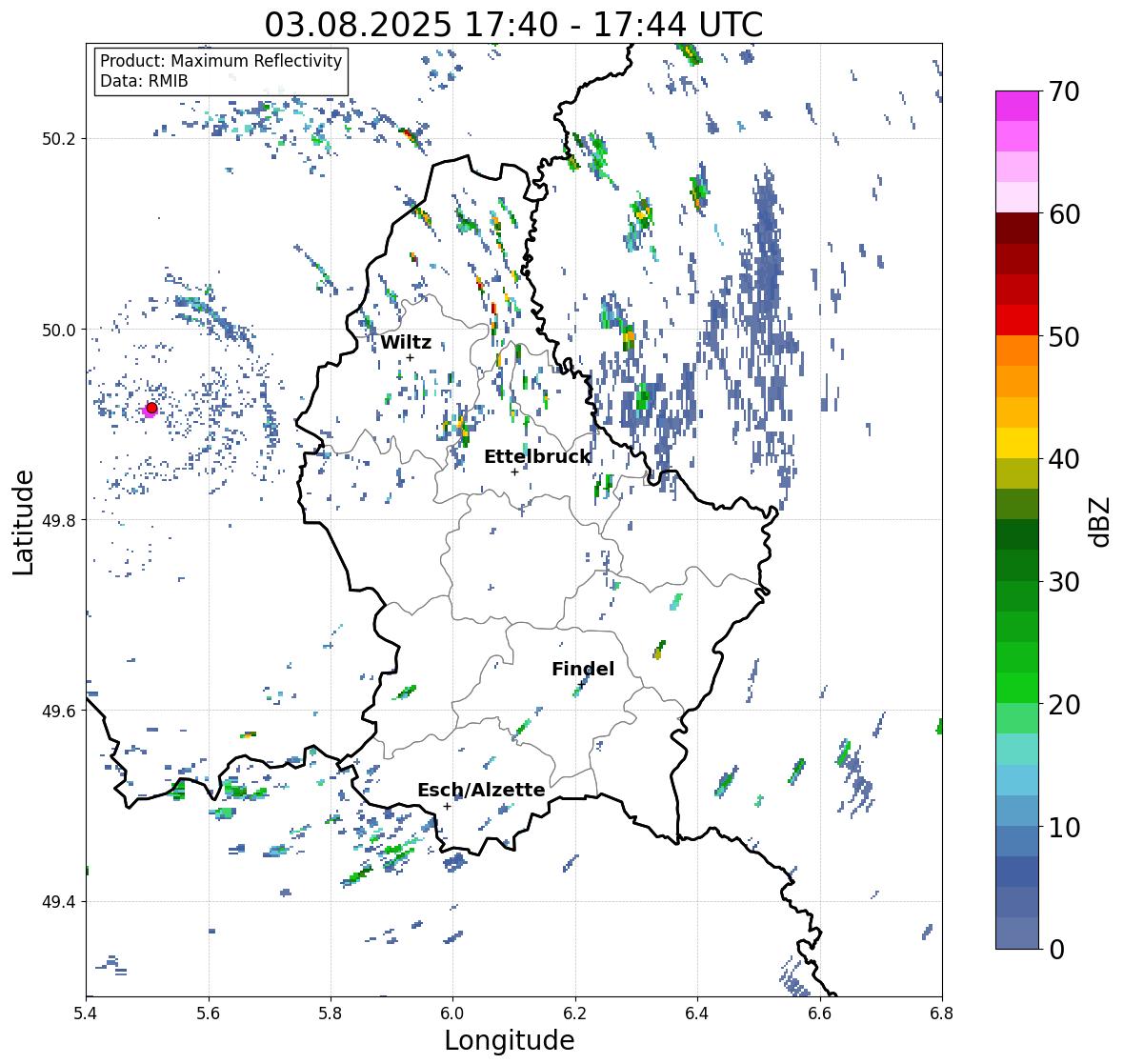This screenshot has width=1123, height=1064.
Task: Click the Longitude axis label
Action: point(510,1040)
